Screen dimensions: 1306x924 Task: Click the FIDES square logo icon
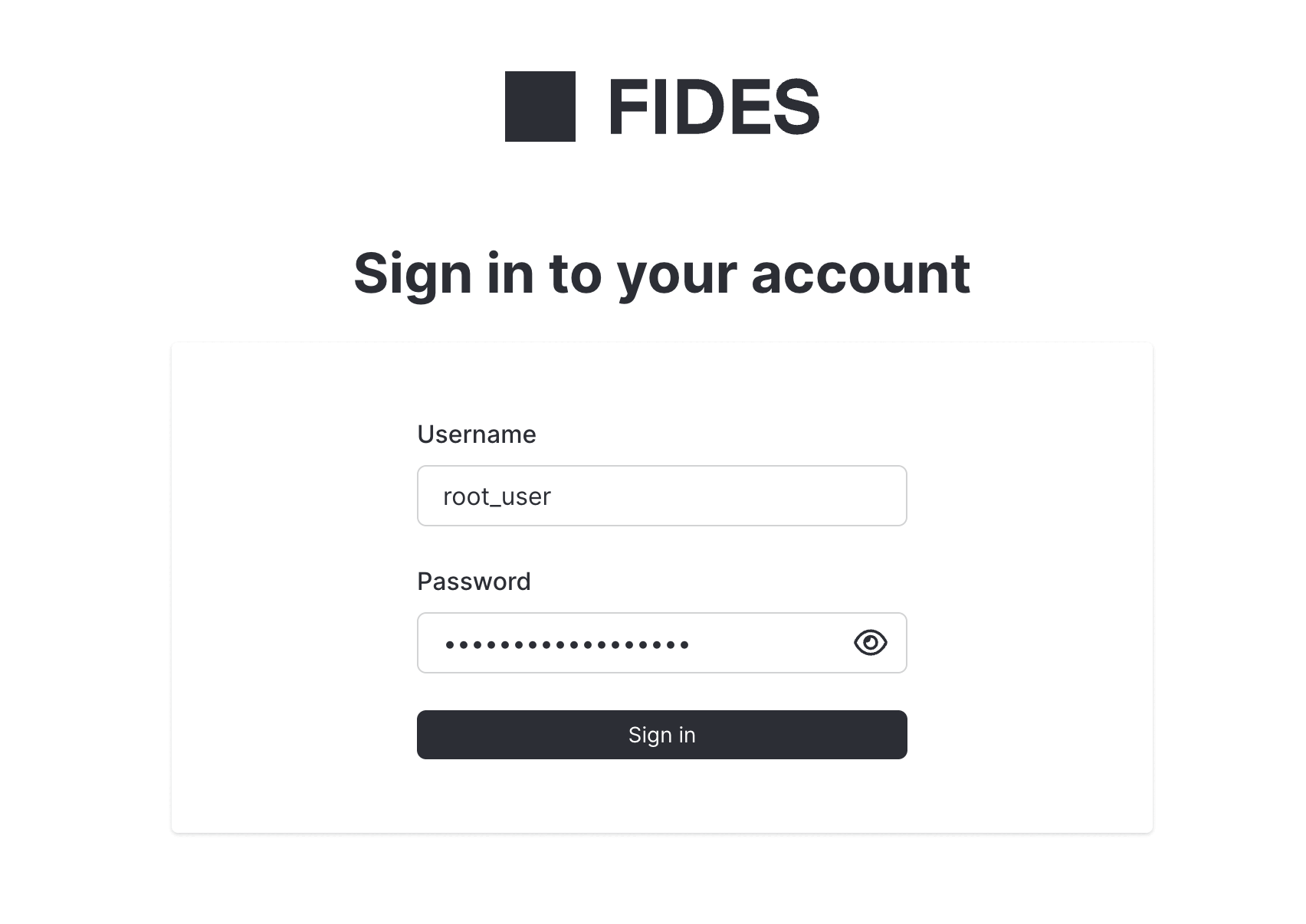(540, 106)
